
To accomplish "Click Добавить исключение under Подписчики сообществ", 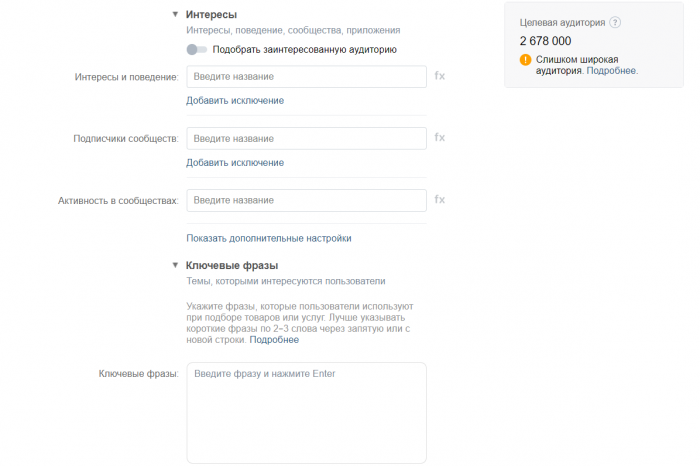I will point(235,162).
